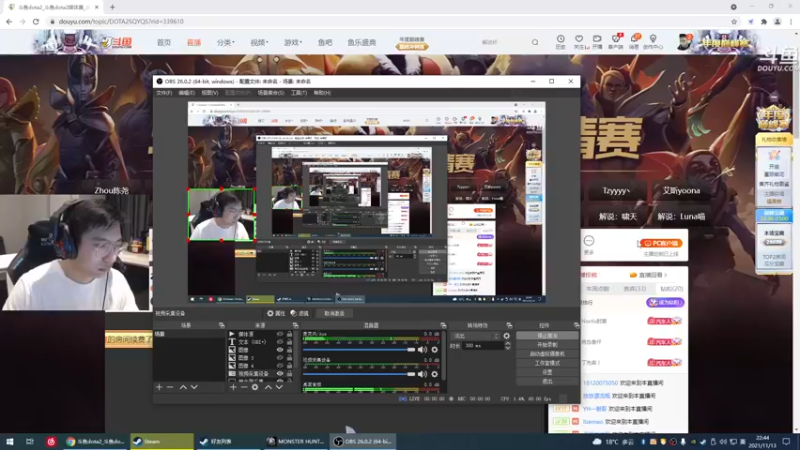Viewport: 800px width, 450px height.
Task: Open source properties gear in OBS toolbar
Action: click(x=276, y=313)
